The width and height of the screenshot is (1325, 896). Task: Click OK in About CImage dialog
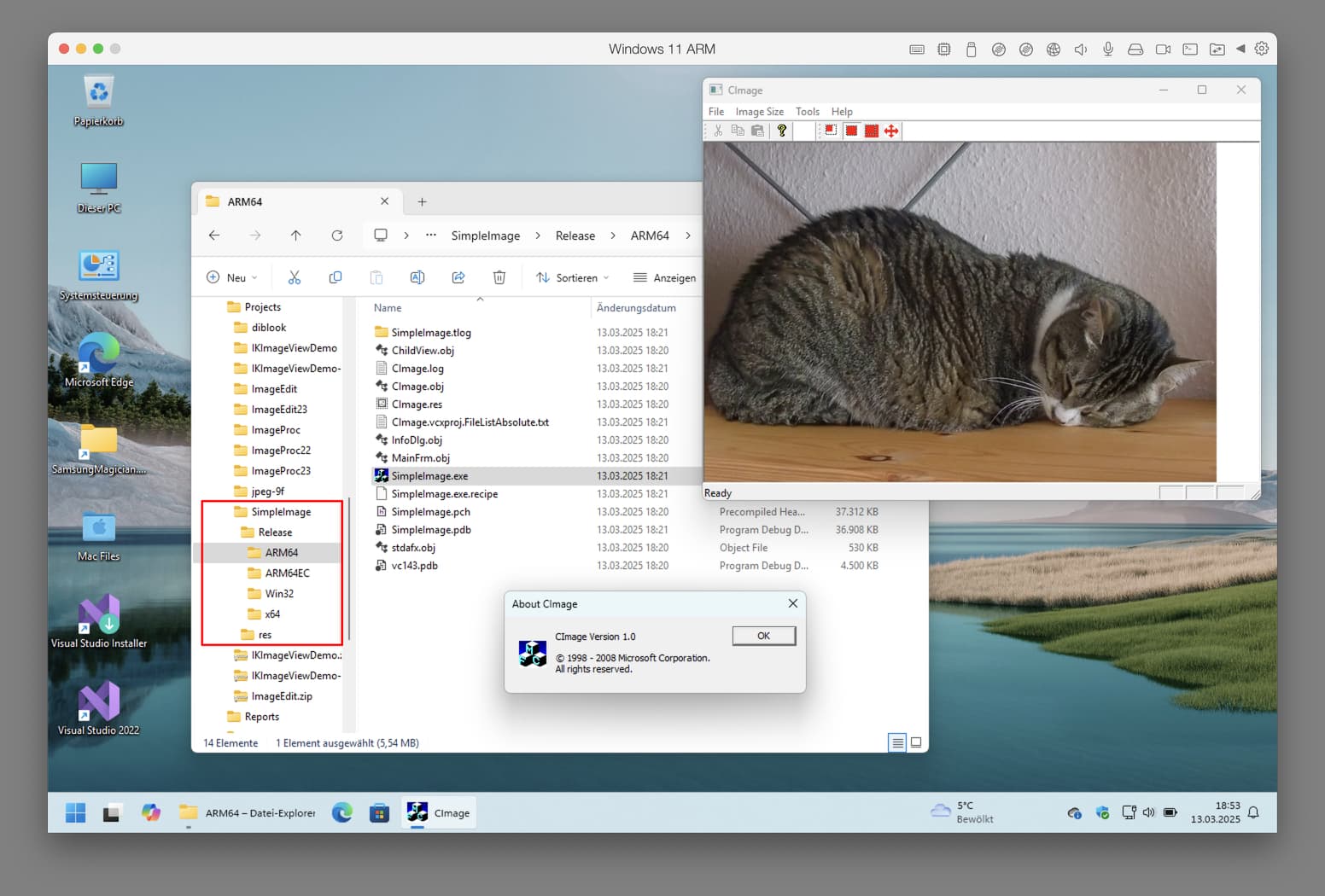[764, 636]
